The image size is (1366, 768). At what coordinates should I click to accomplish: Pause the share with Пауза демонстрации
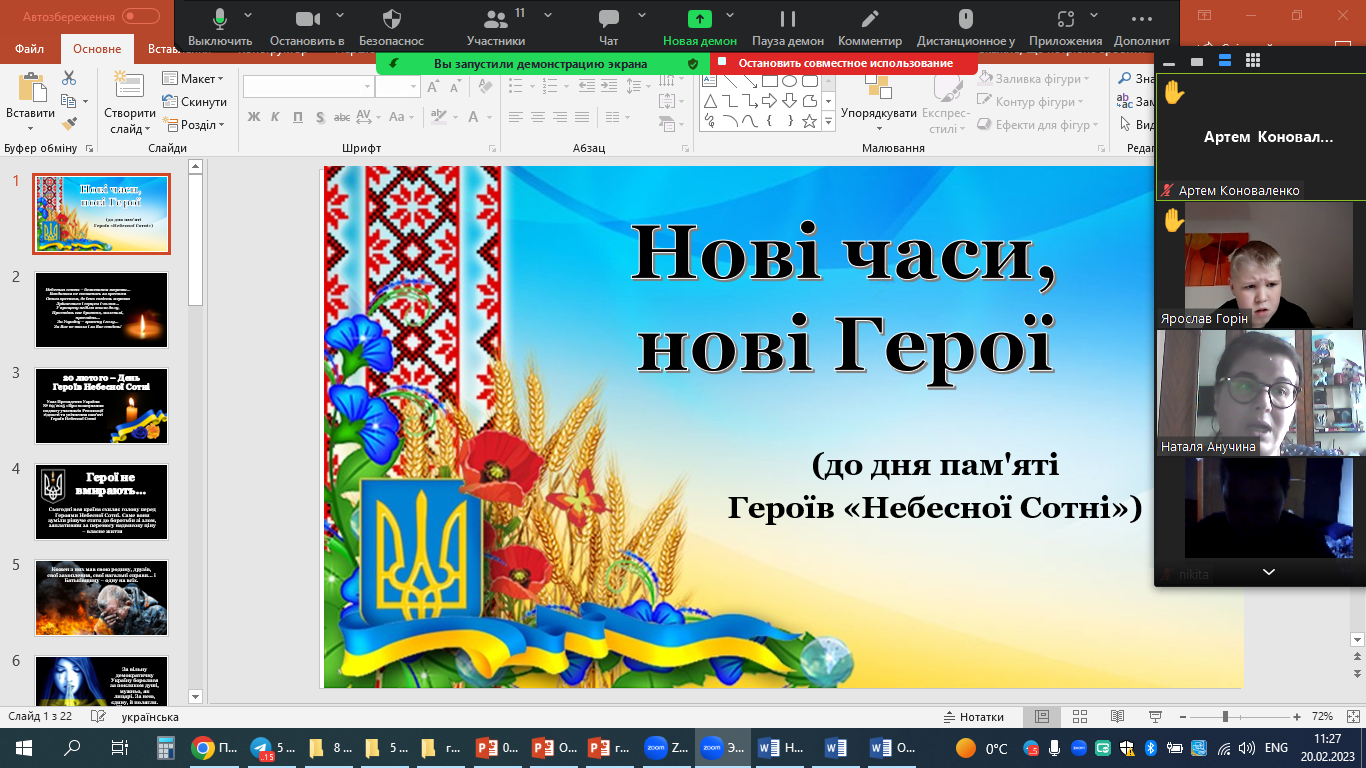point(788,27)
